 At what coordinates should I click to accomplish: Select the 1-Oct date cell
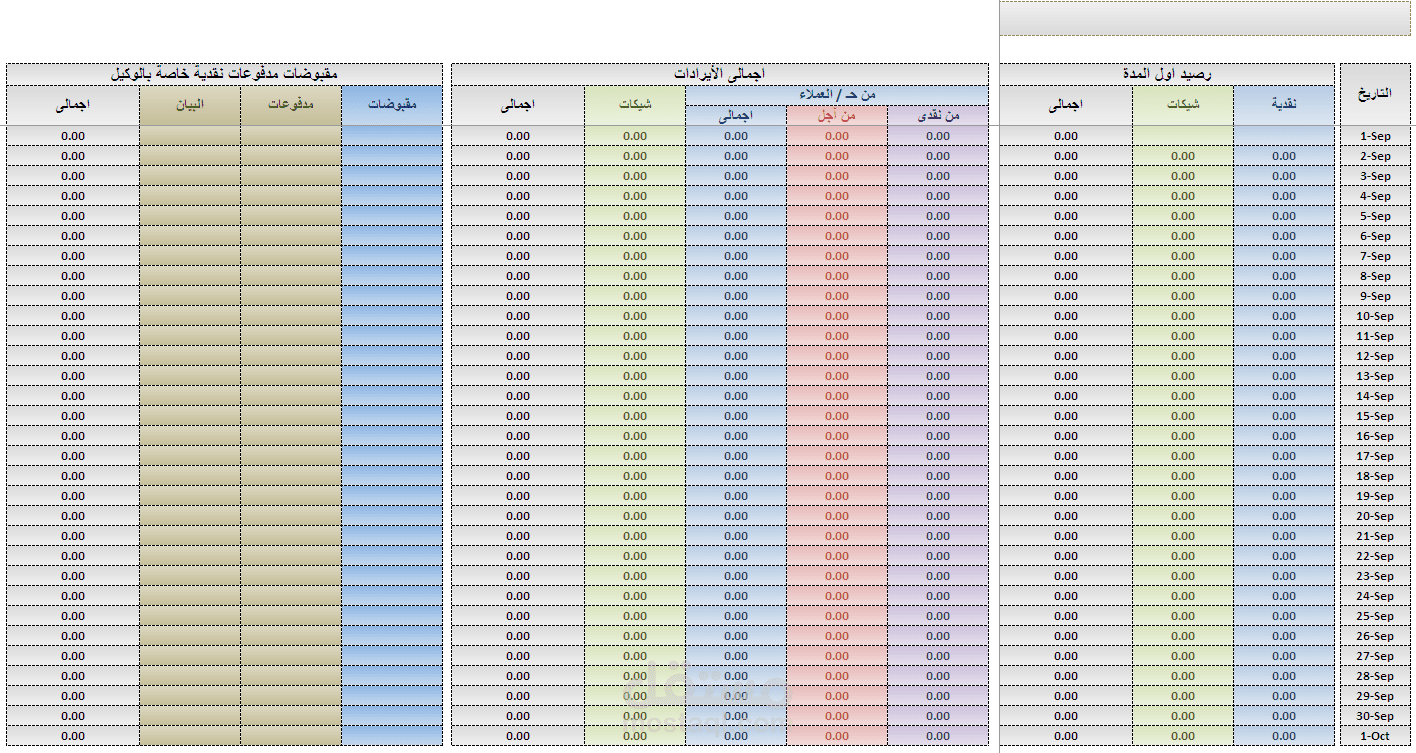click(1374, 736)
